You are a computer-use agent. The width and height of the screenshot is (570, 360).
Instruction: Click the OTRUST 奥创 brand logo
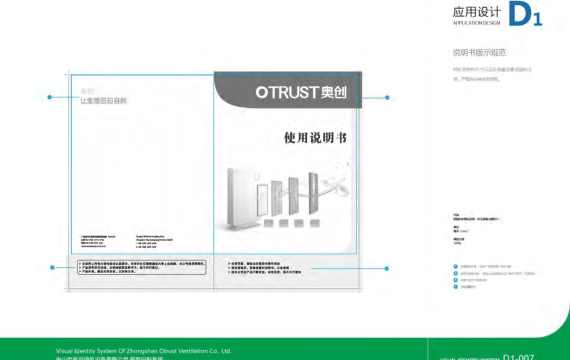301,92
